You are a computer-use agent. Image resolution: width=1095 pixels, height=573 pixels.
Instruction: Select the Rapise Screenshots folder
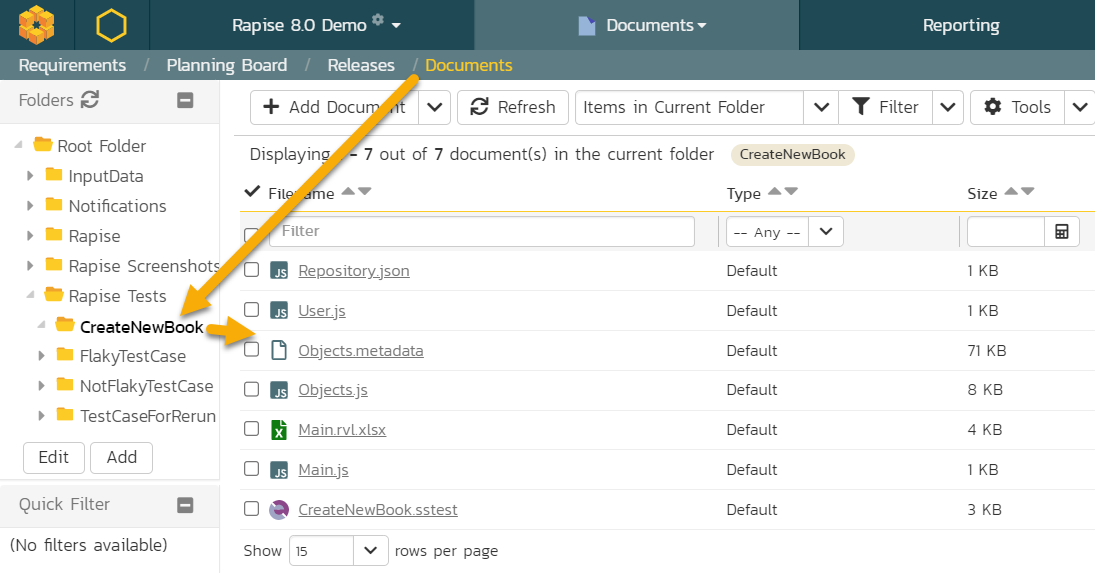pyautogui.click(x=144, y=266)
